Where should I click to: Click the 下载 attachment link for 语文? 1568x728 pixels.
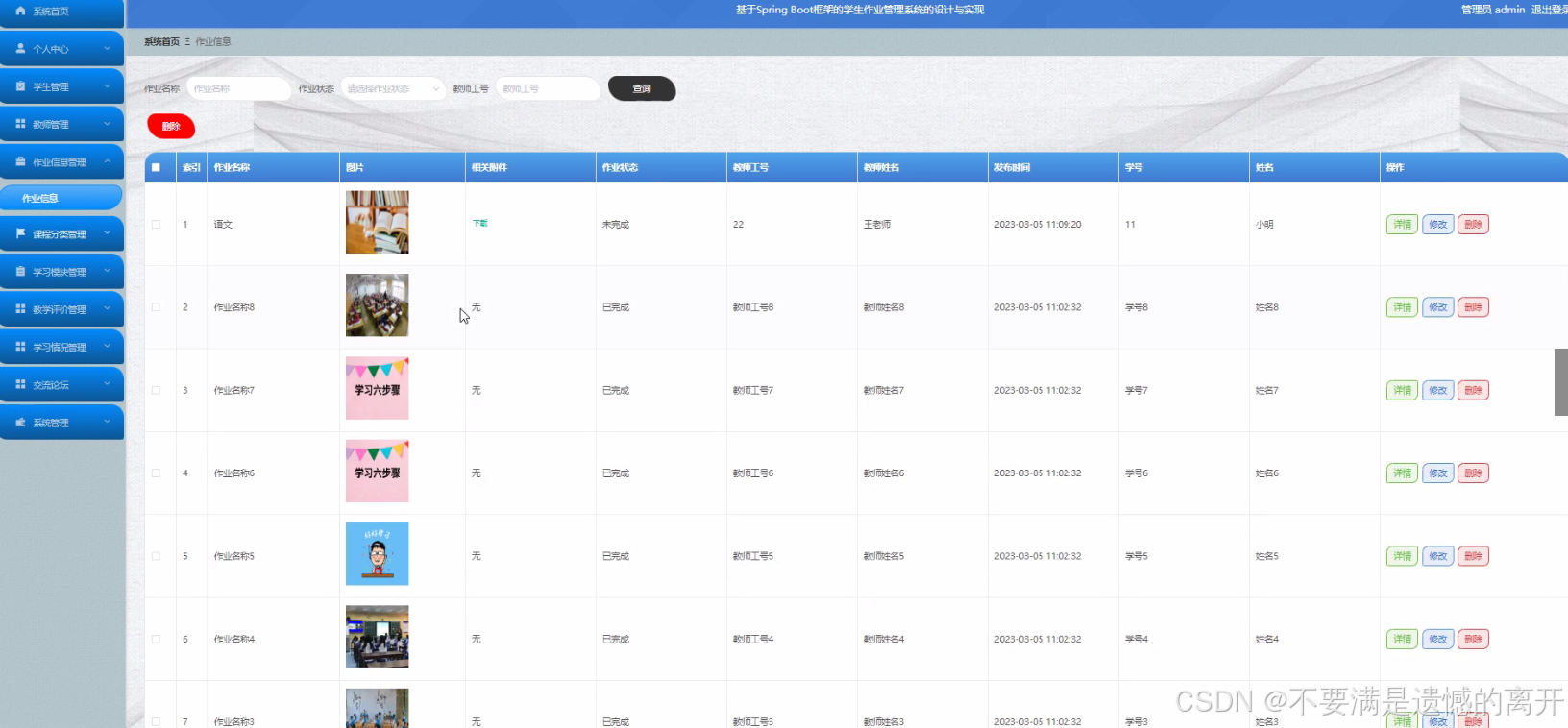[480, 223]
